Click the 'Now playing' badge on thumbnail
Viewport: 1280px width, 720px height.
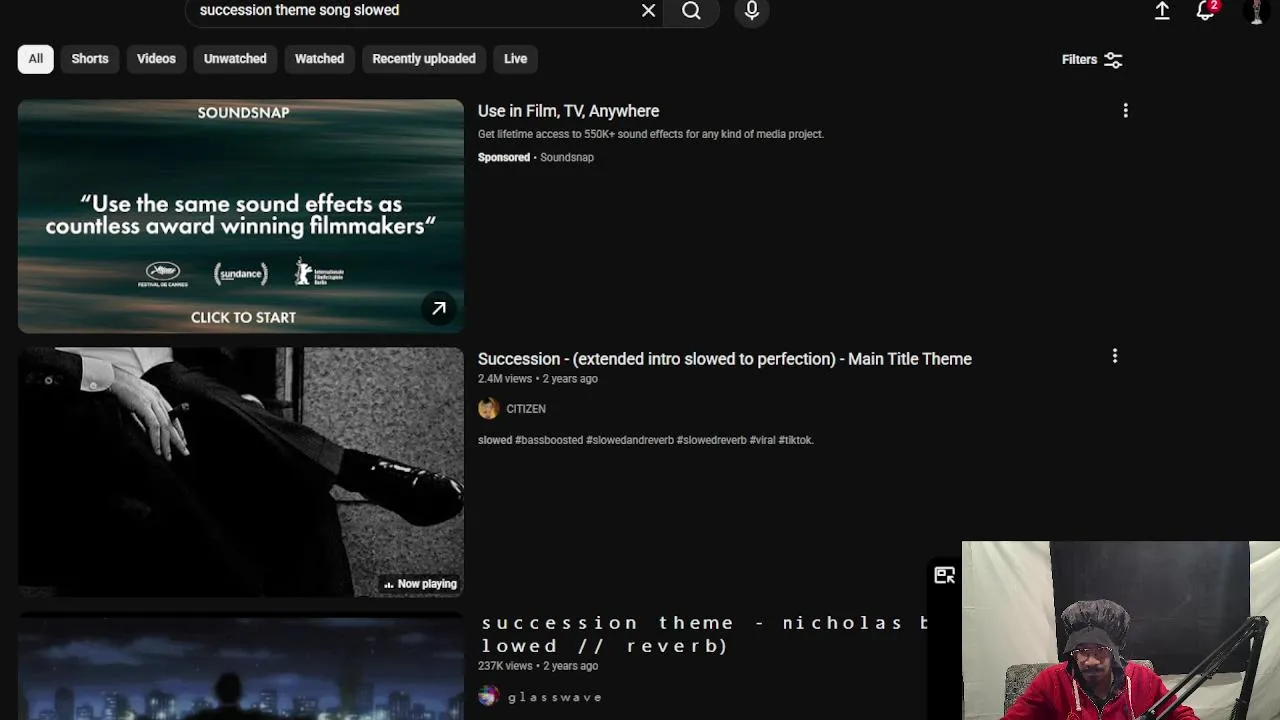pos(420,584)
